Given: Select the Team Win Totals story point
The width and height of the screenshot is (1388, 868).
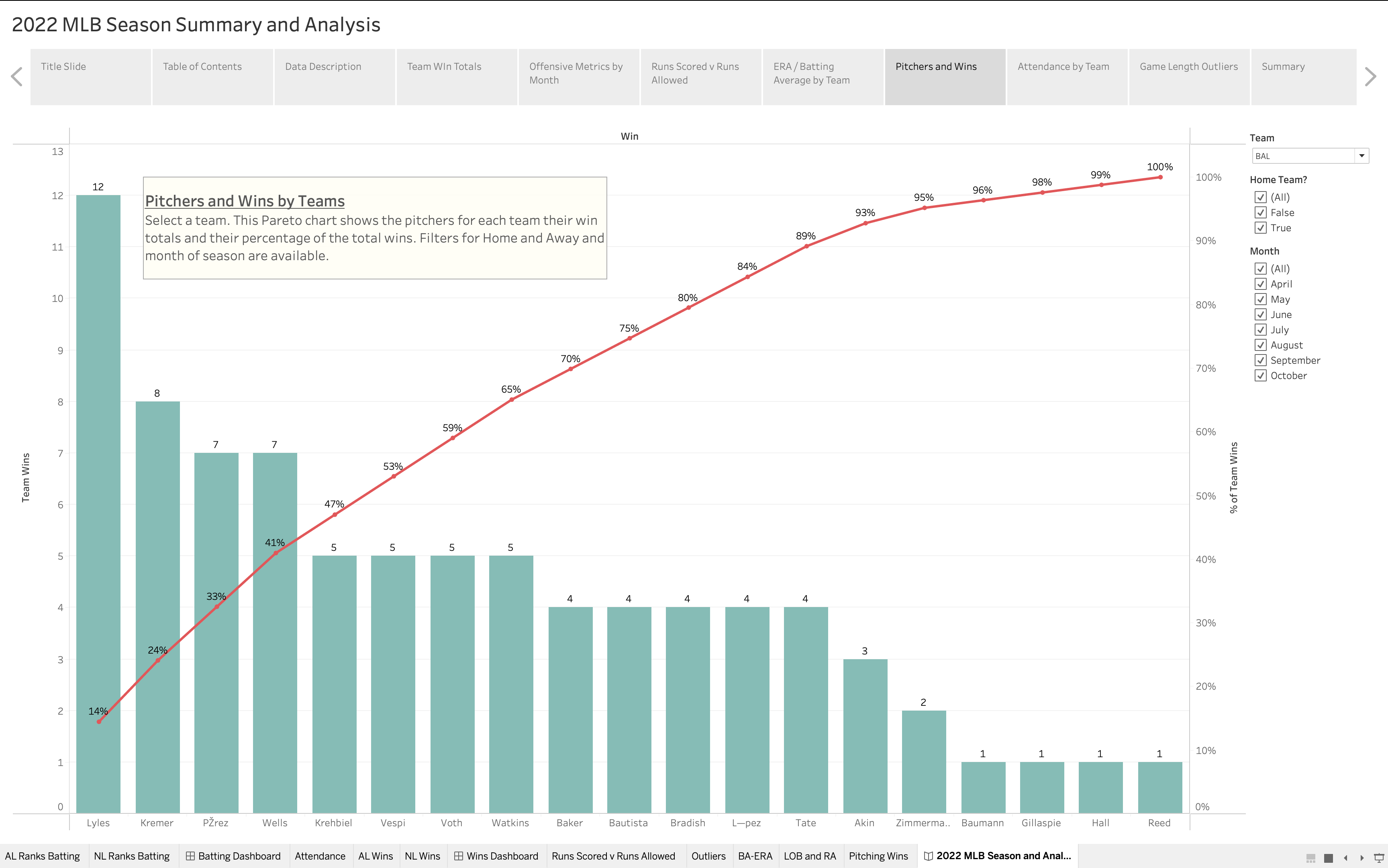Looking at the screenshot, I should 457,76.
